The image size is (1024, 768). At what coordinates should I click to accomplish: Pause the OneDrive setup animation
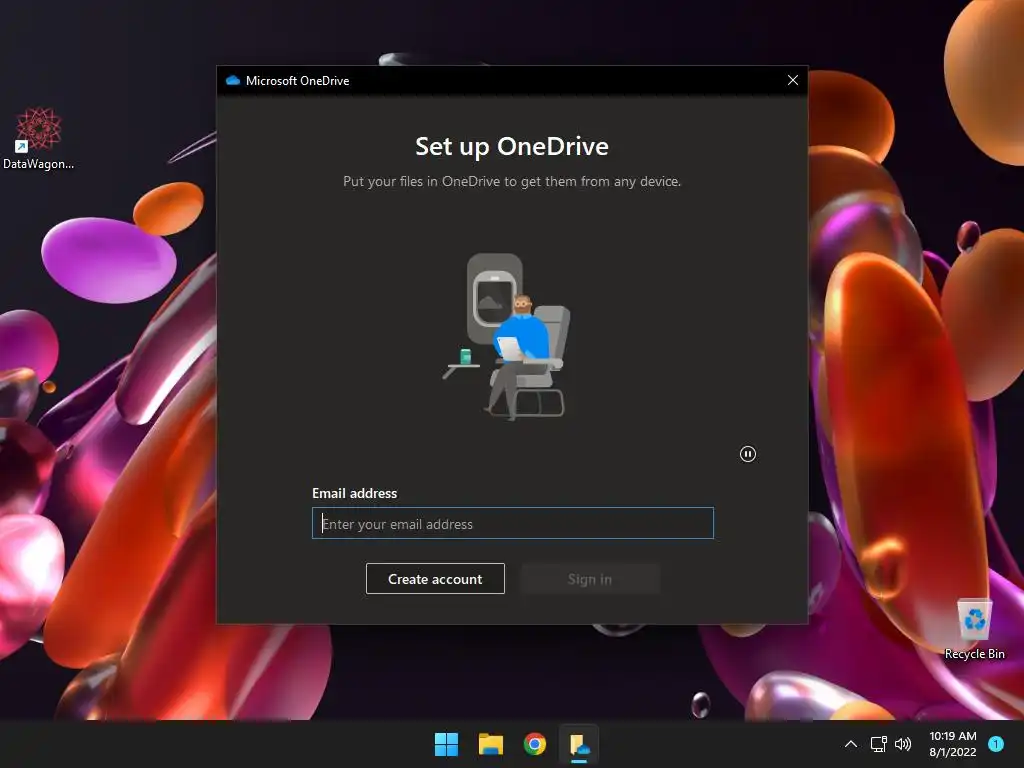click(748, 454)
